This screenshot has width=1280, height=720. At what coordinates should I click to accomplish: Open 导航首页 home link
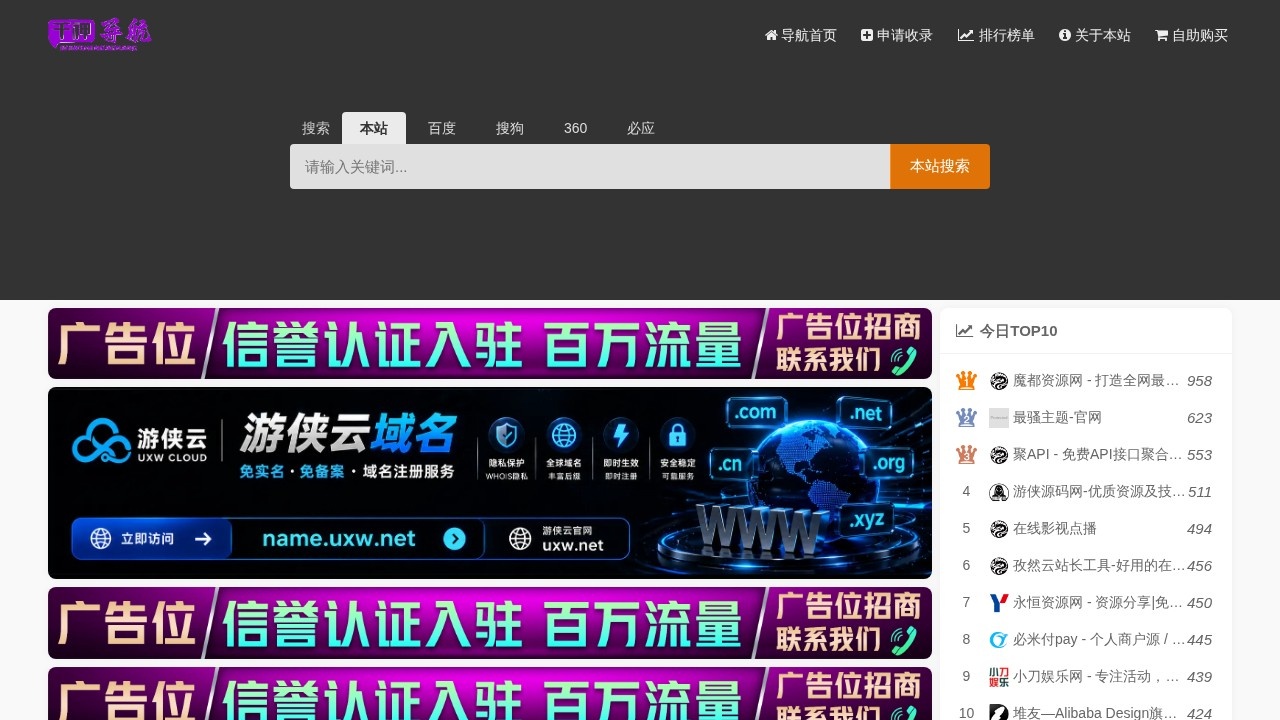click(800, 35)
